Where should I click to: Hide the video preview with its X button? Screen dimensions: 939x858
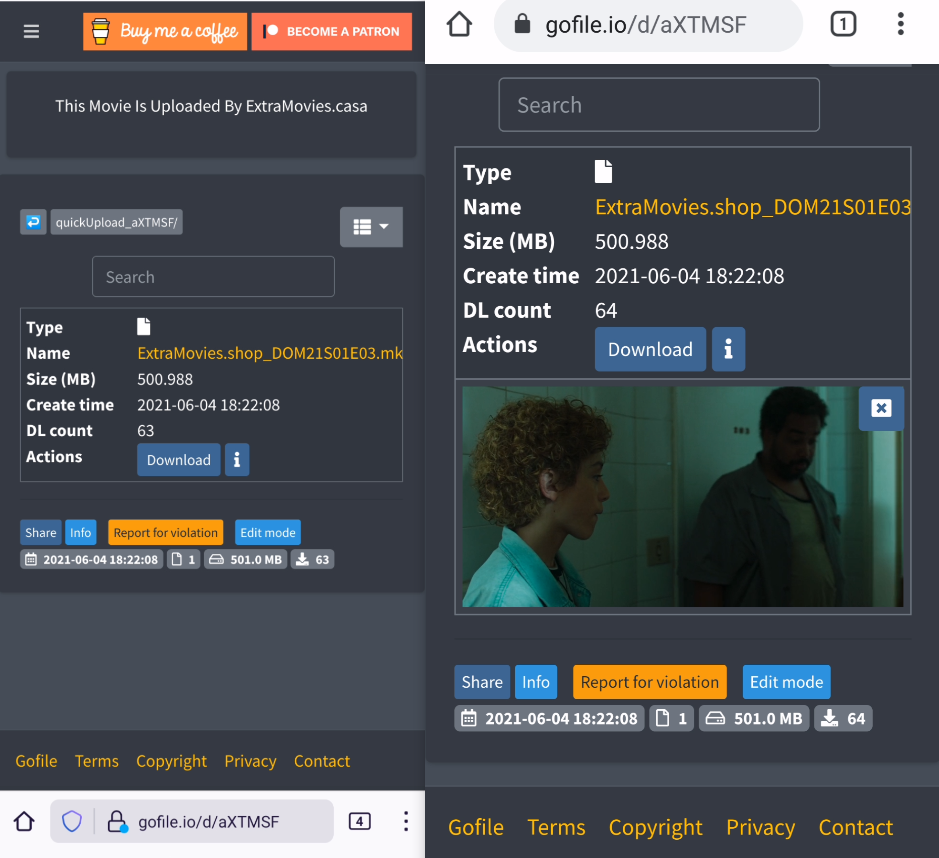(881, 409)
